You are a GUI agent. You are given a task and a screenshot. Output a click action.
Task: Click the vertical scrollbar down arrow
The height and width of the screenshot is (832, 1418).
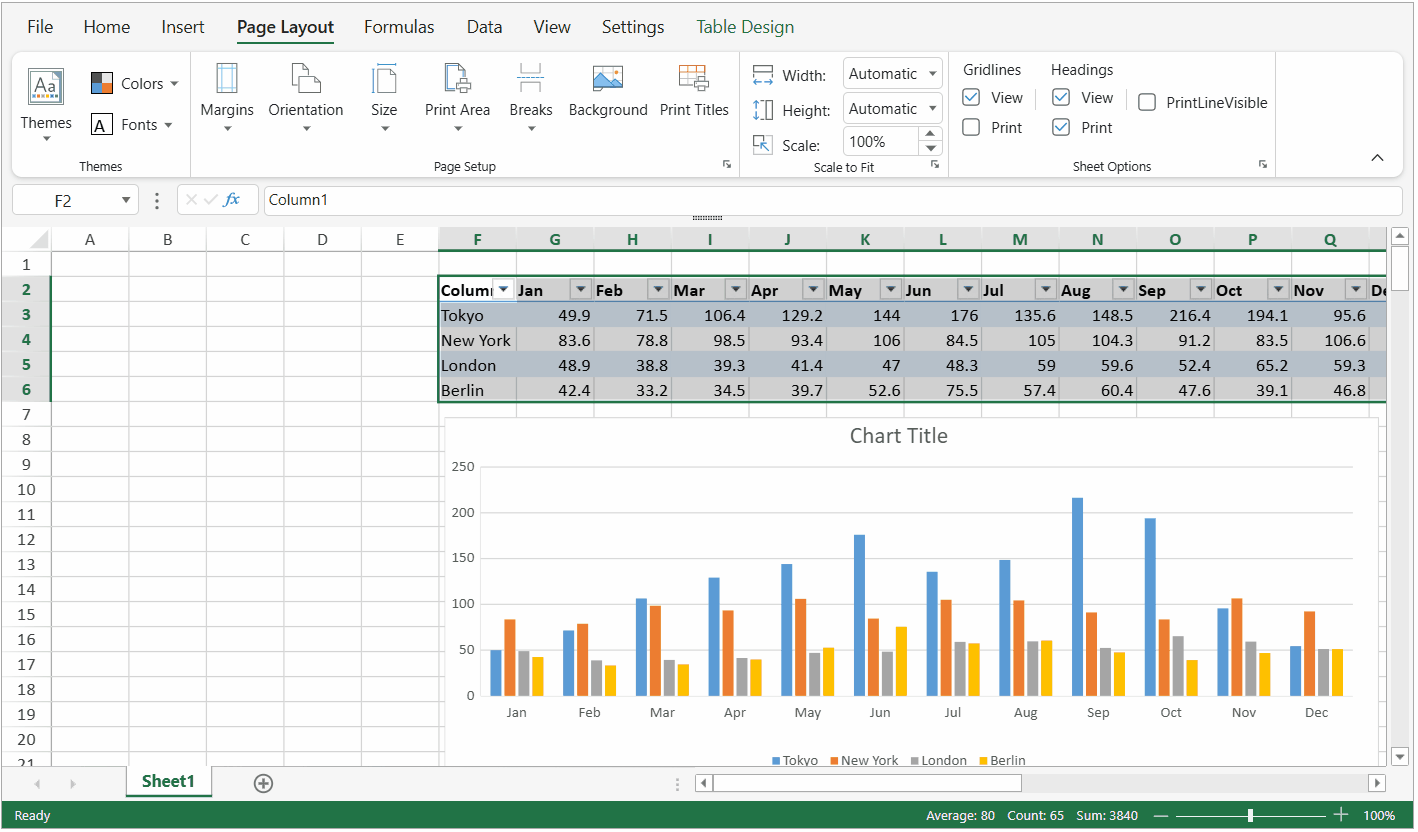pyautogui.click(x=1400, y=756)
